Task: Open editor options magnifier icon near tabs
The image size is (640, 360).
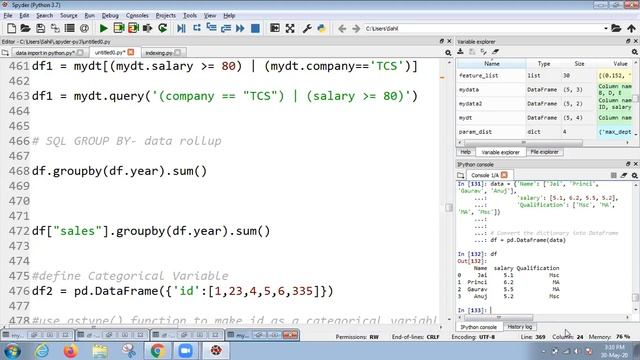Action: [448, 53]
